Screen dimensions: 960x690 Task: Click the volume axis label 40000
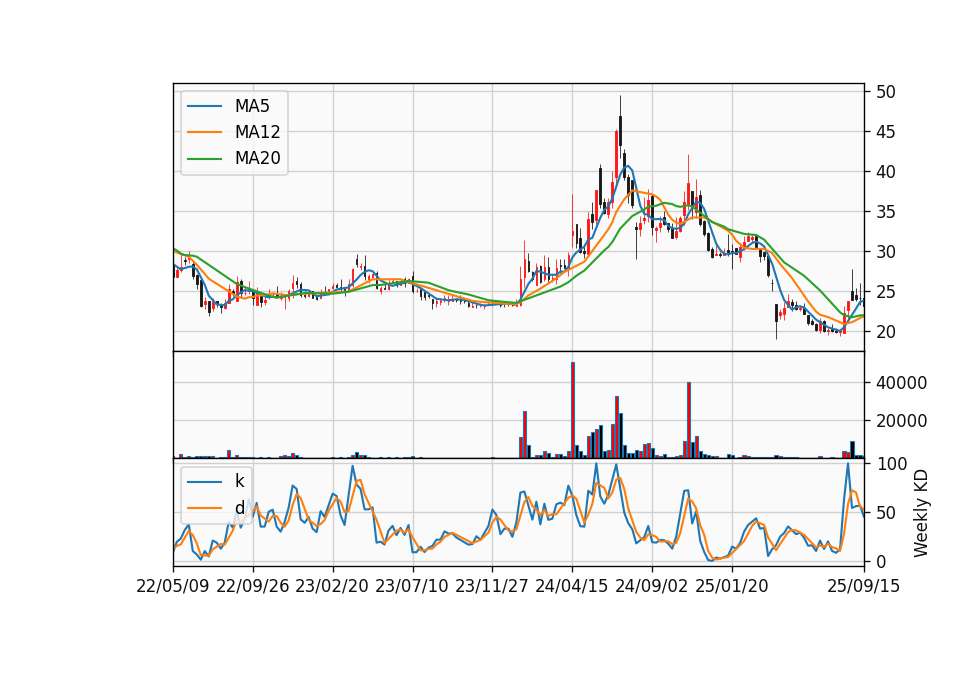[x=901, y=383]
